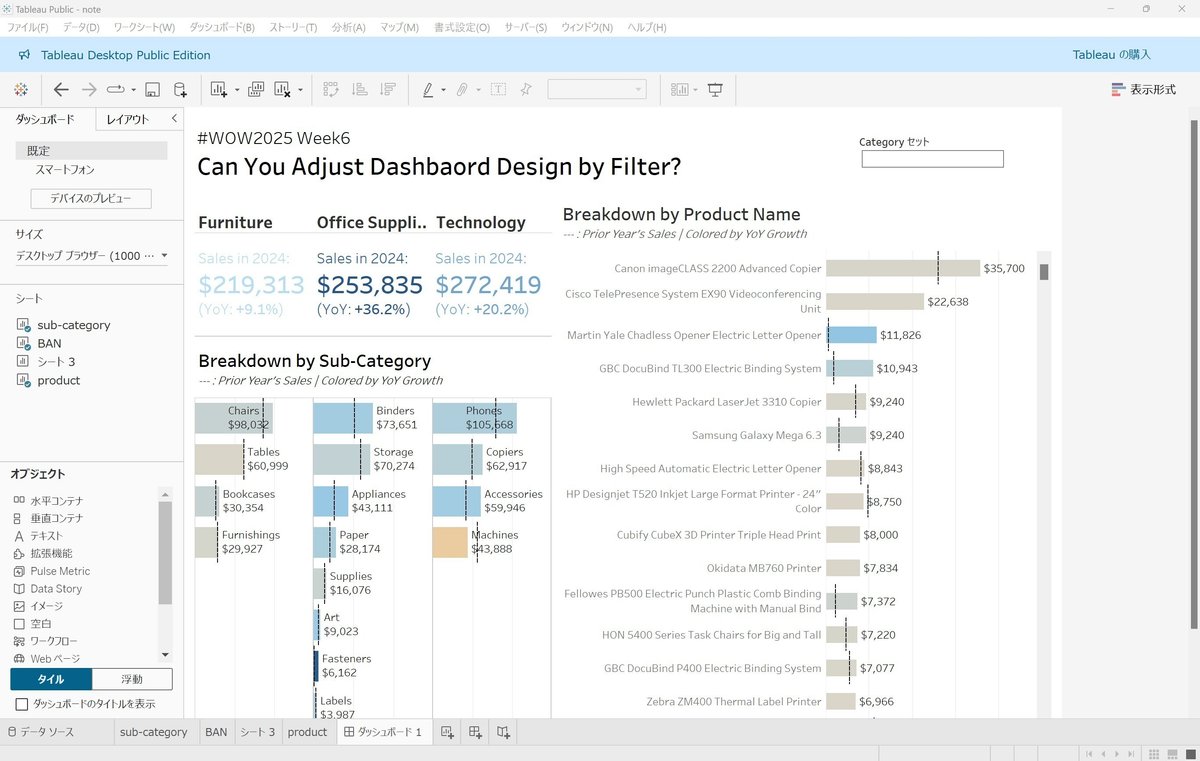This screenshot has width=1200, height=761.
Task: Click the Device Preview button
Action: click(x=91, y=198)
